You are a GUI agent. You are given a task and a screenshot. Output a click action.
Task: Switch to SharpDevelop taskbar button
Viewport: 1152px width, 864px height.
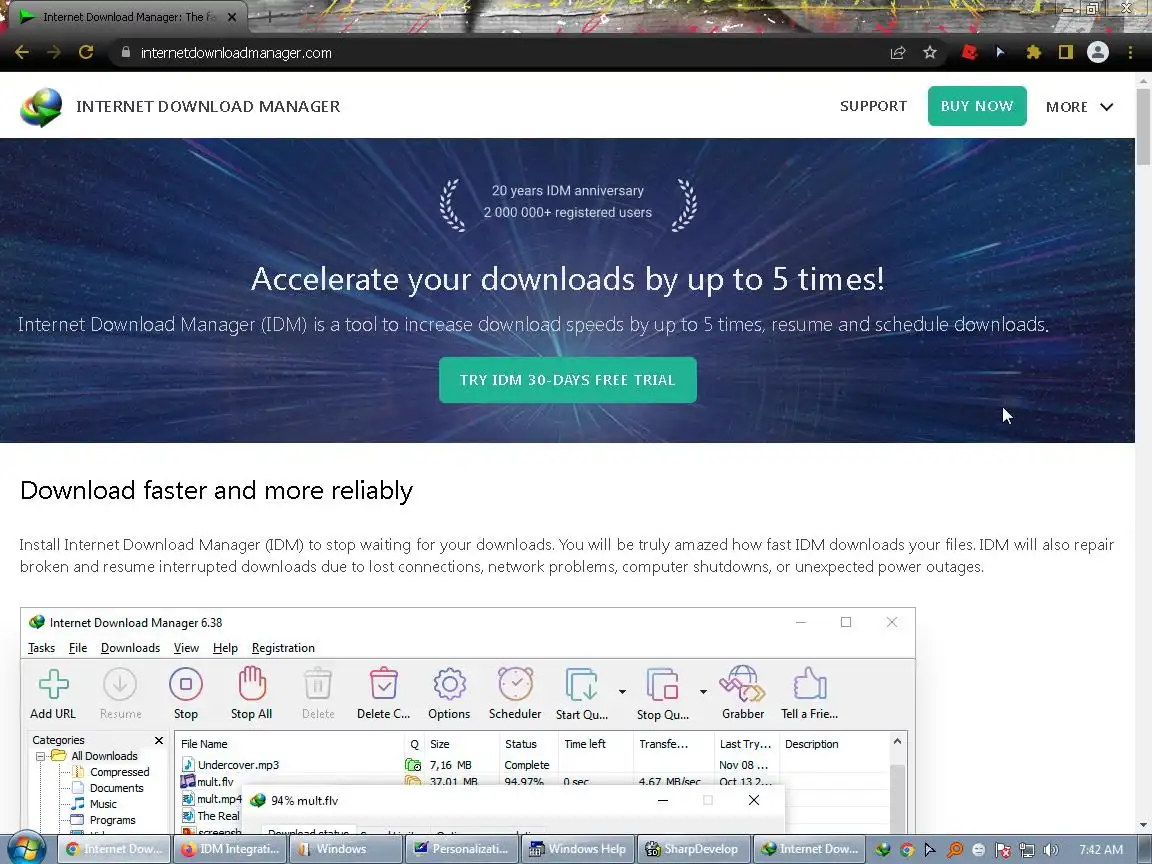click(693, 849)
